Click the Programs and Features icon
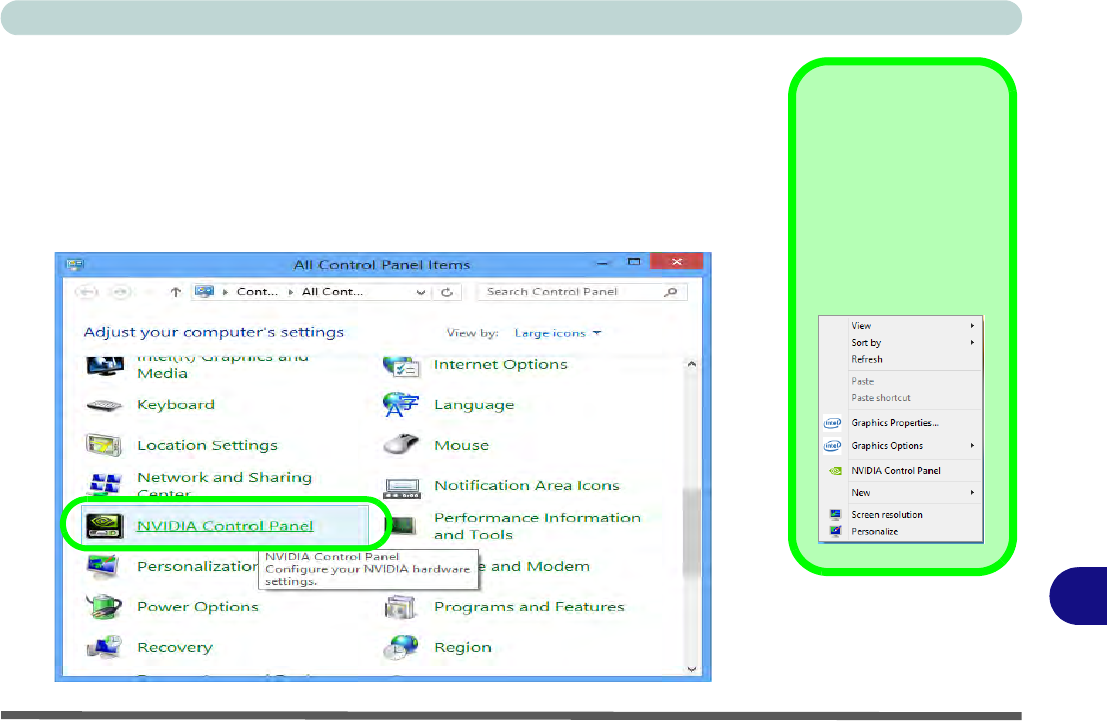1107x721 pixels. point(401,607)
